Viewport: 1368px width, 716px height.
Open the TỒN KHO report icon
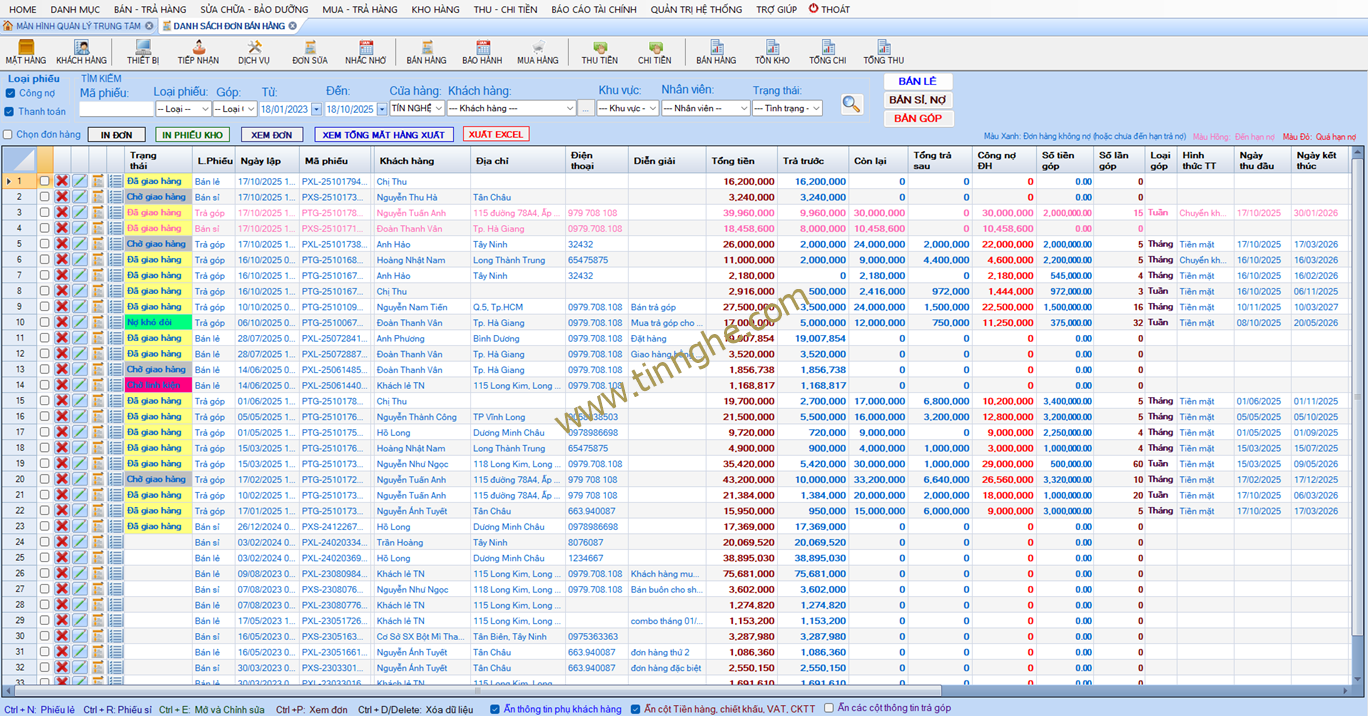click(772, 52)
